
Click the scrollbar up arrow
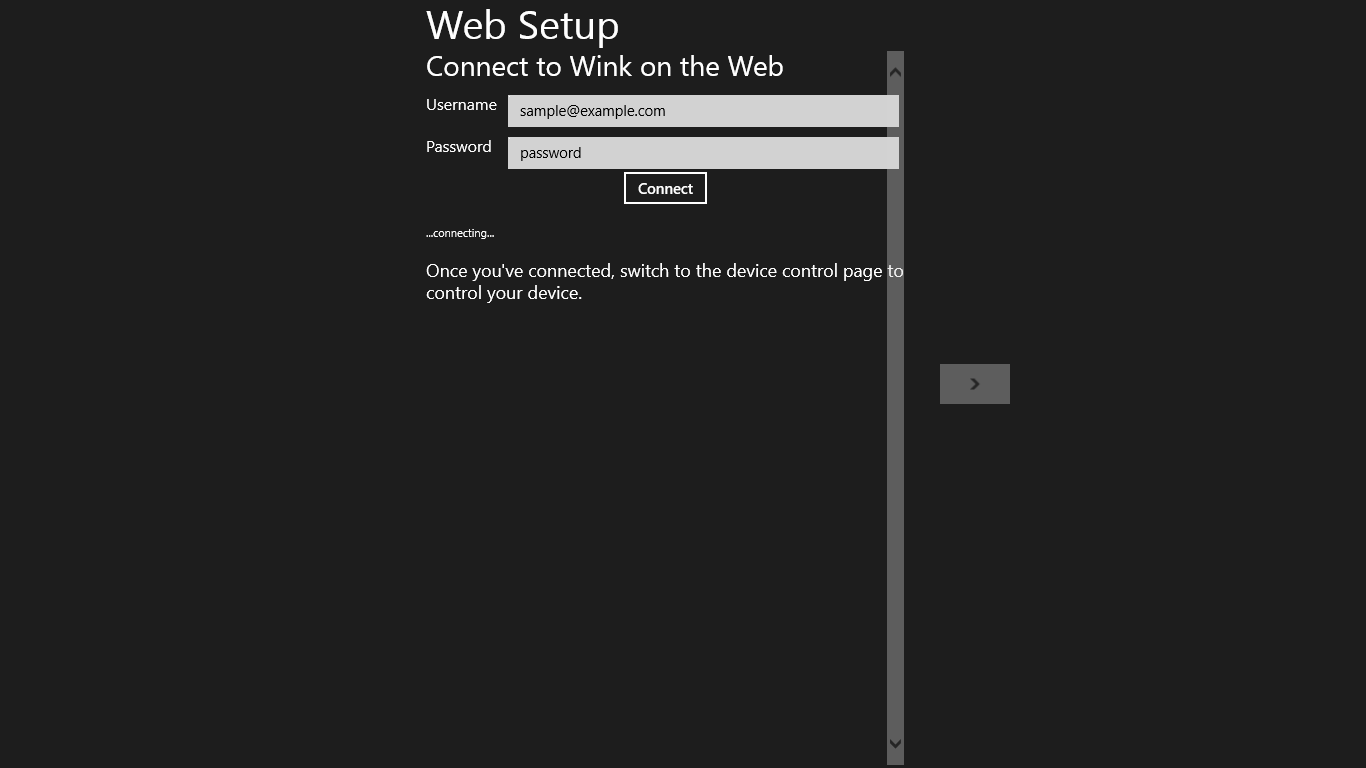pos(895,72)
